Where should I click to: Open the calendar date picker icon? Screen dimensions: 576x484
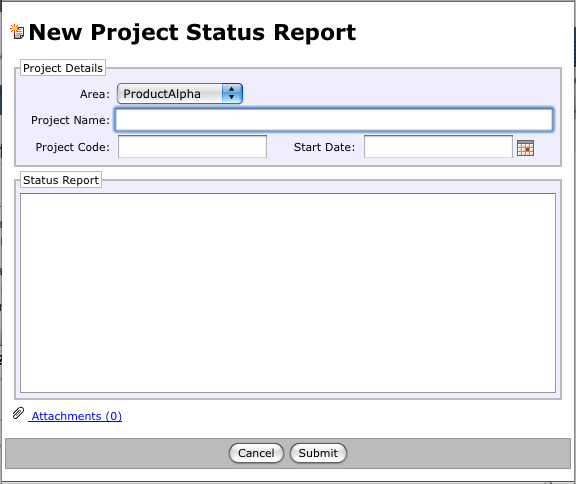coord(525,148)
